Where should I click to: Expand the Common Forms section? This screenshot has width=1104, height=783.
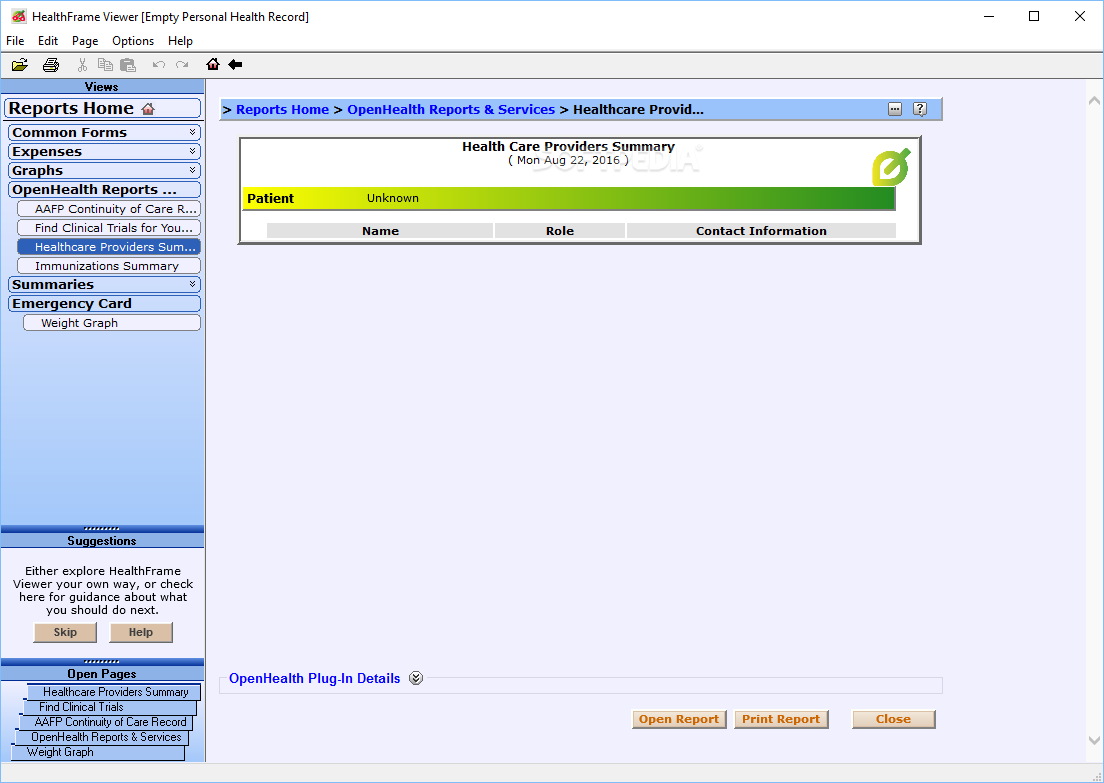coord(104,132)
